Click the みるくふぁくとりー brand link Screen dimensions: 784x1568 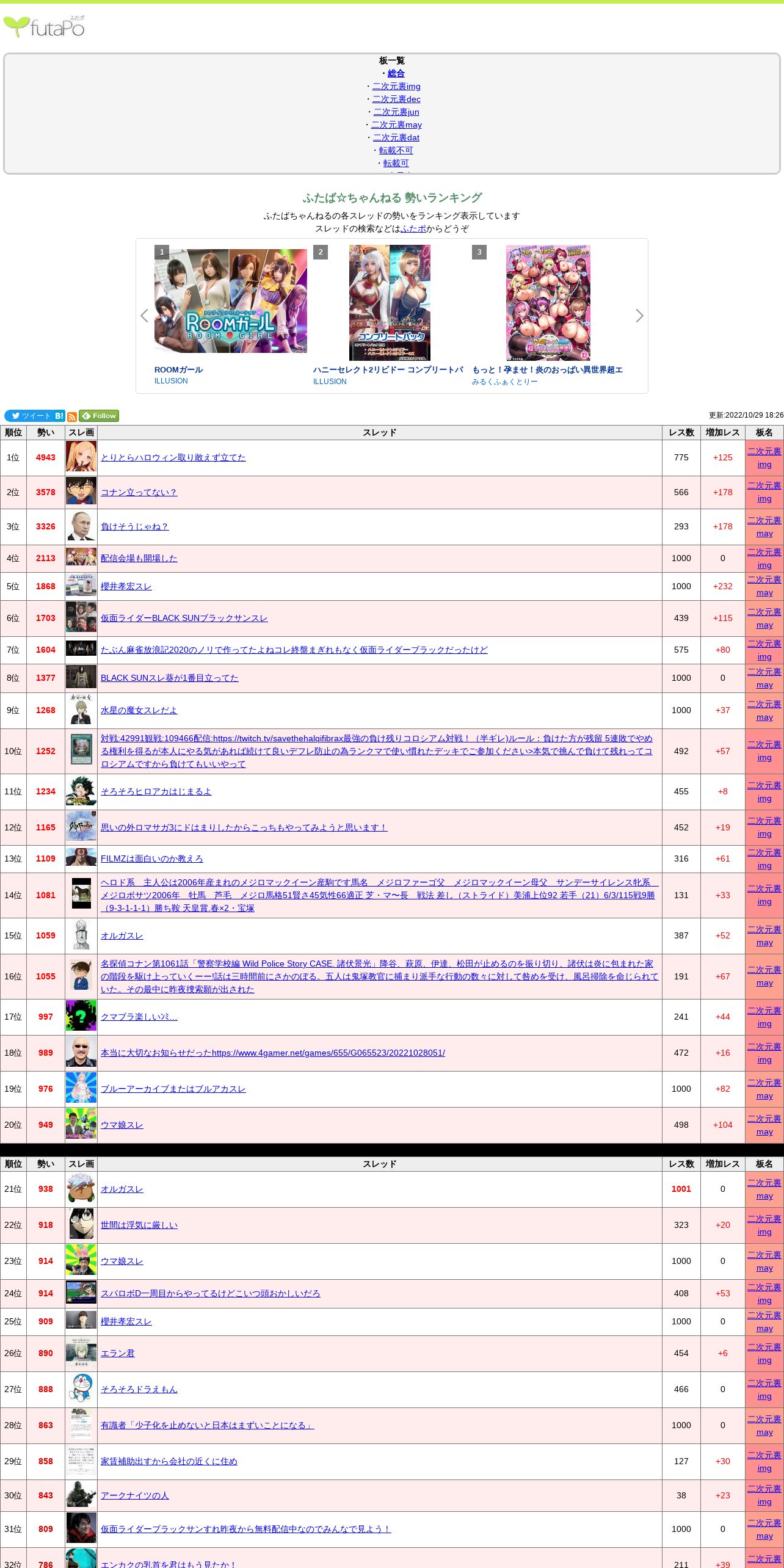(x=505, y=382)
